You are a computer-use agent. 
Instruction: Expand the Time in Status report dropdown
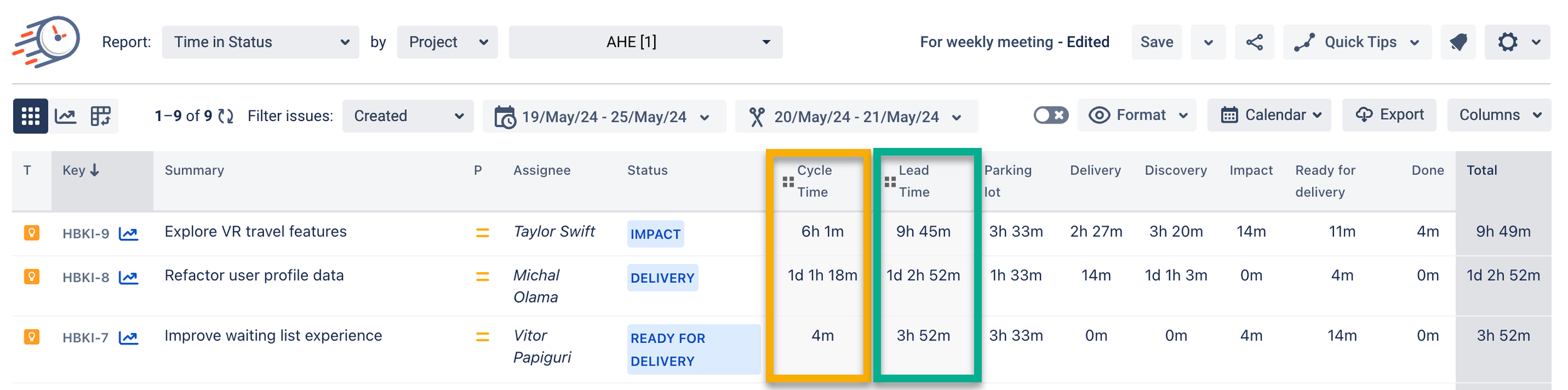pos(260,42)
